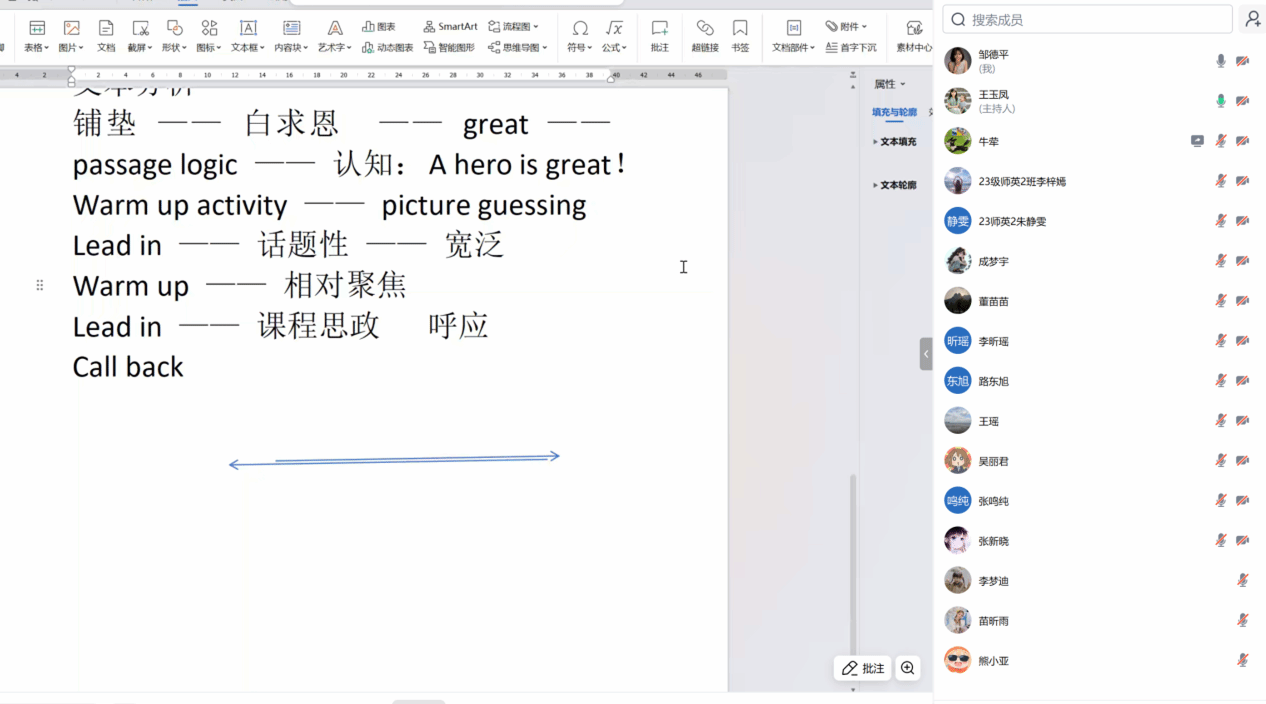Expand the 文本填充 section

coord(895,142)
